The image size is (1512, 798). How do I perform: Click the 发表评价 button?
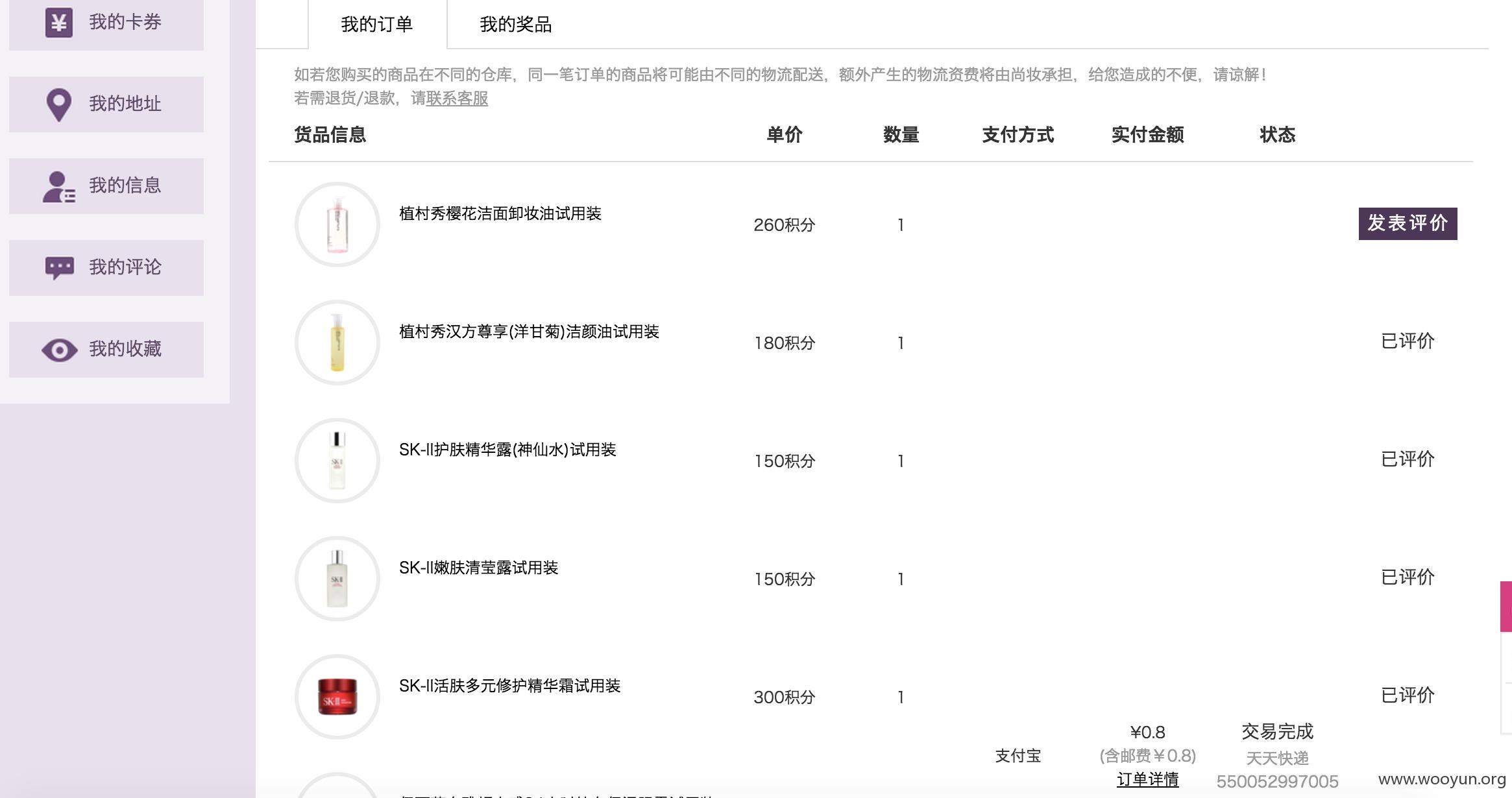click(x=1408, y=224)
